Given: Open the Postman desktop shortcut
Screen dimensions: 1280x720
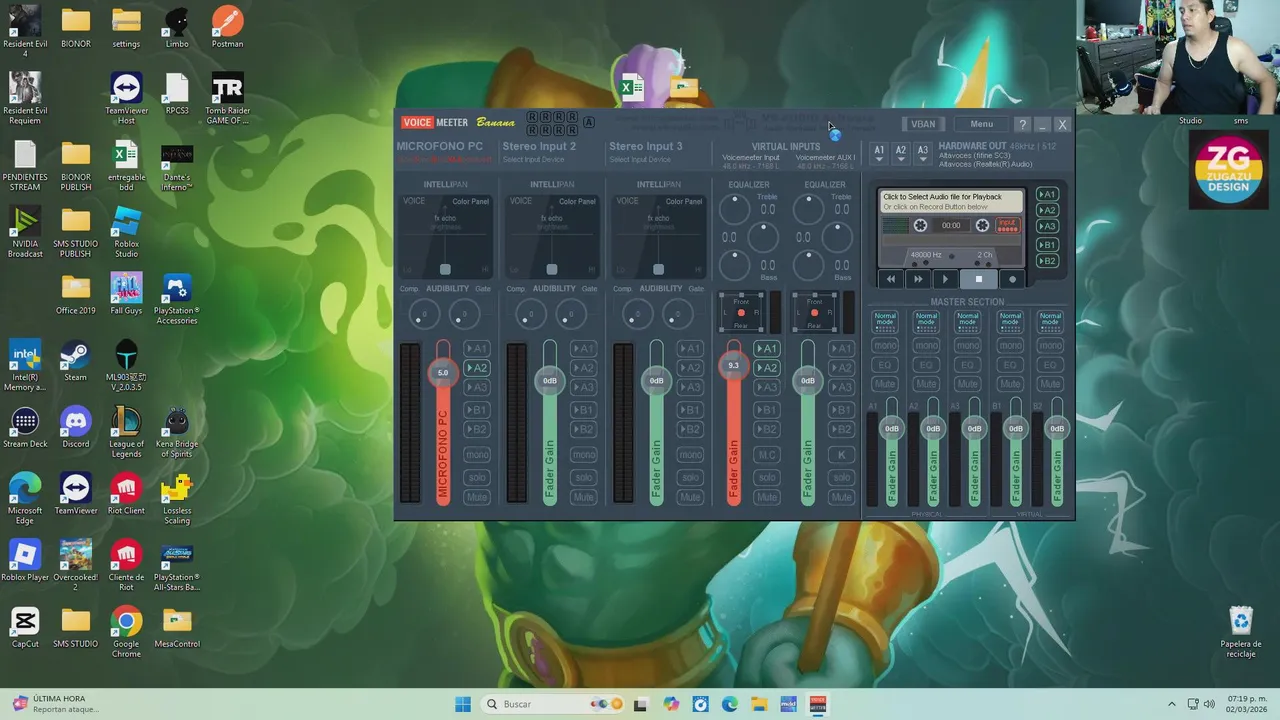Looking at the screenshot, I should (227, 27).
